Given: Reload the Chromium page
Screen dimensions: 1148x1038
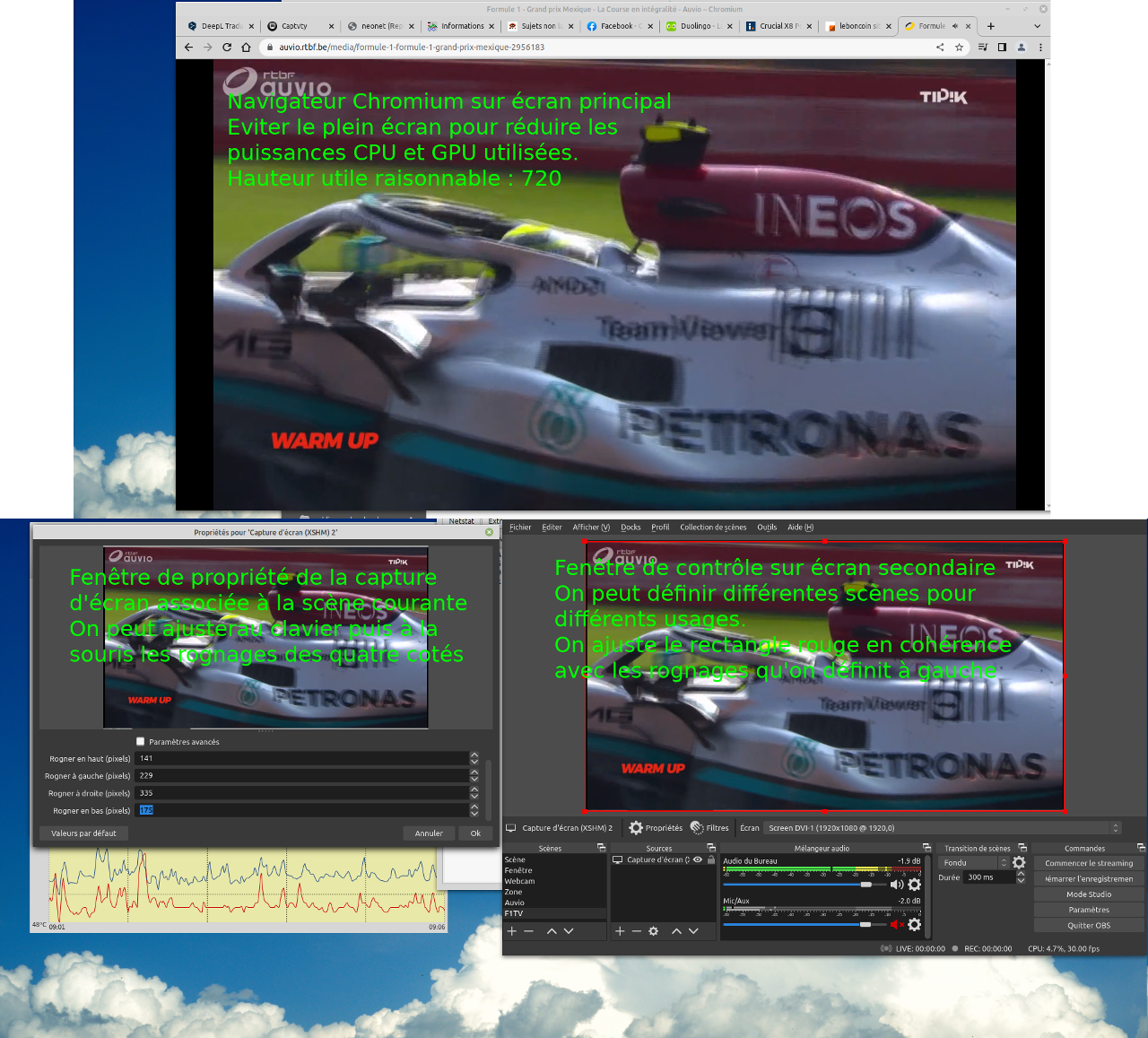Looking at the screenshot, I should tap(227, 48).
